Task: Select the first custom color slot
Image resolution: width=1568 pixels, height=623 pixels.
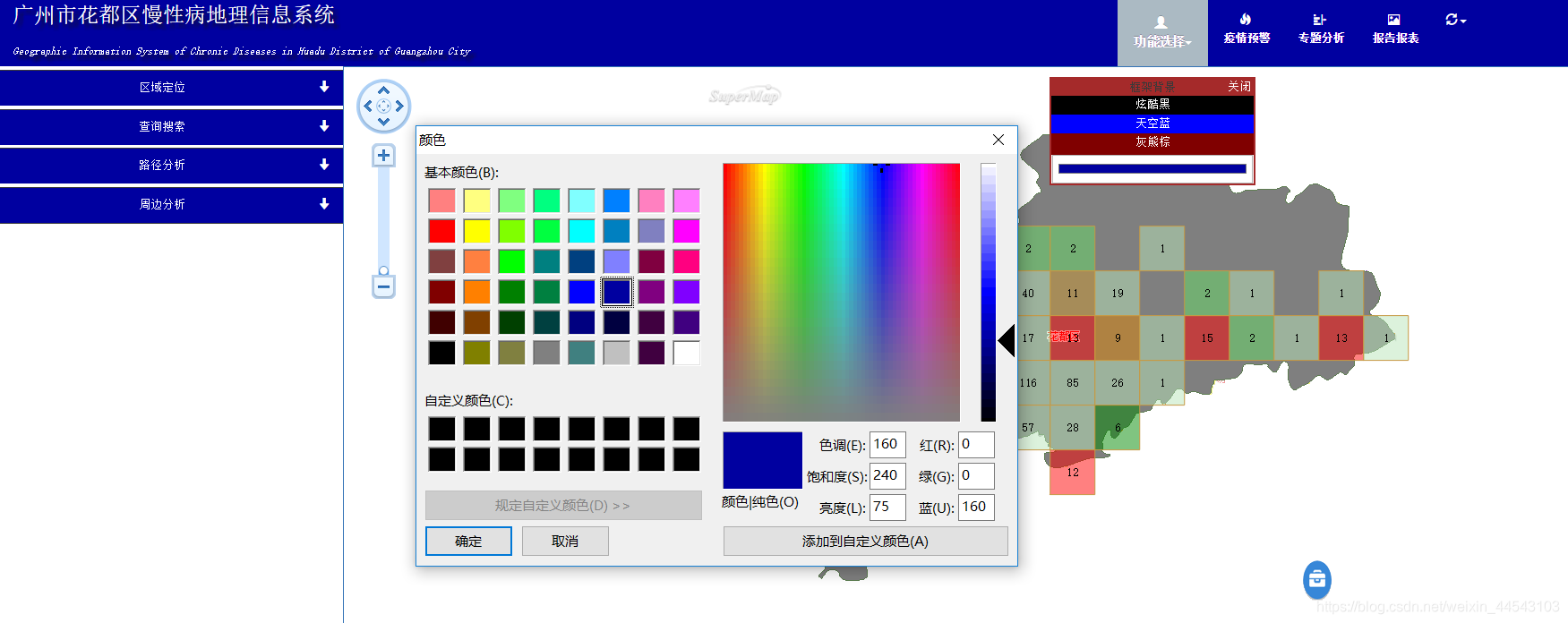Action: point(441,429)
